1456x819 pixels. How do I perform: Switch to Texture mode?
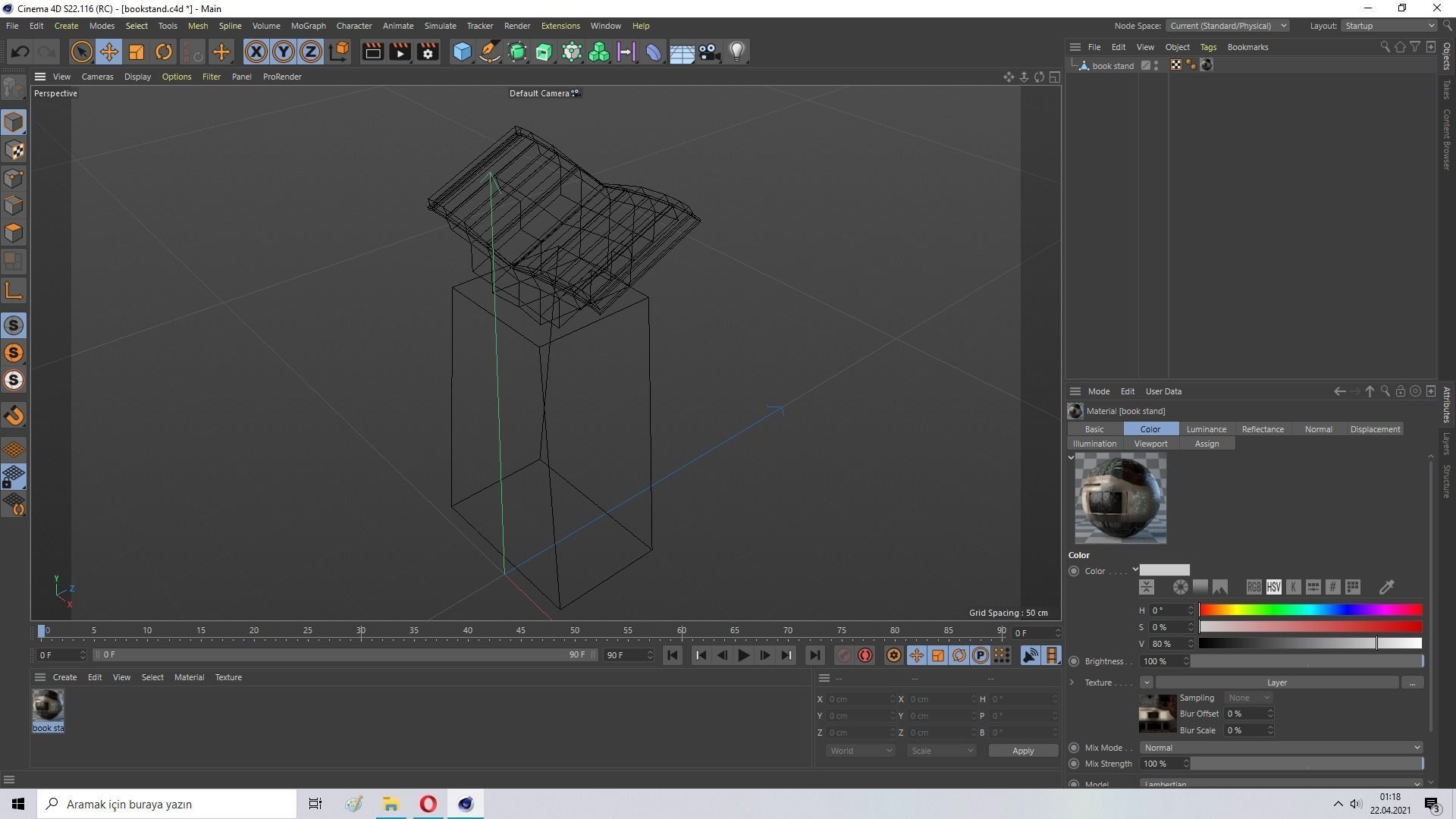tap(14, 150)
